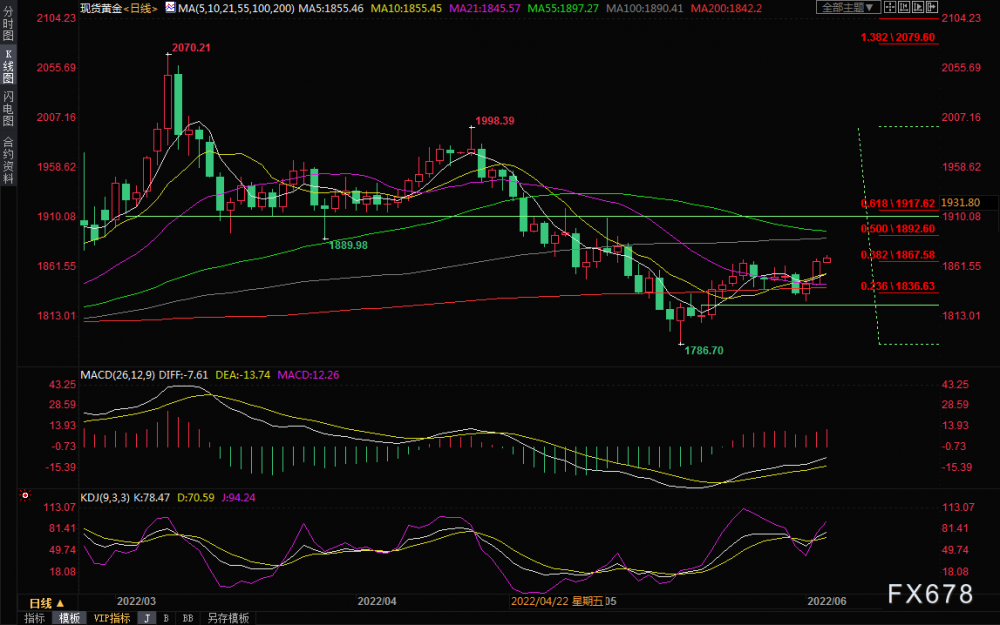Screen dimensions: 1000x625
Task: Click the 2022/06 date axis label
Action: pyautogui.click(x=827, y=601)
